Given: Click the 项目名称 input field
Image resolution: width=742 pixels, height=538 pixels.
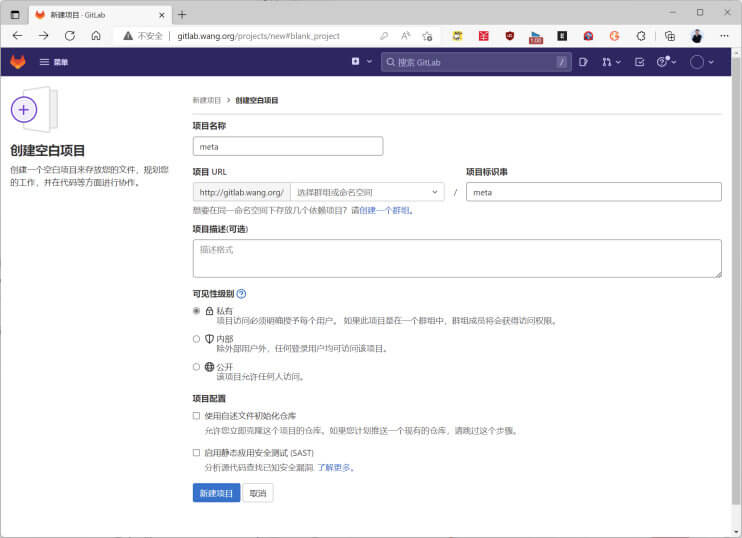Looking at the screenshot, I should 288,146.
